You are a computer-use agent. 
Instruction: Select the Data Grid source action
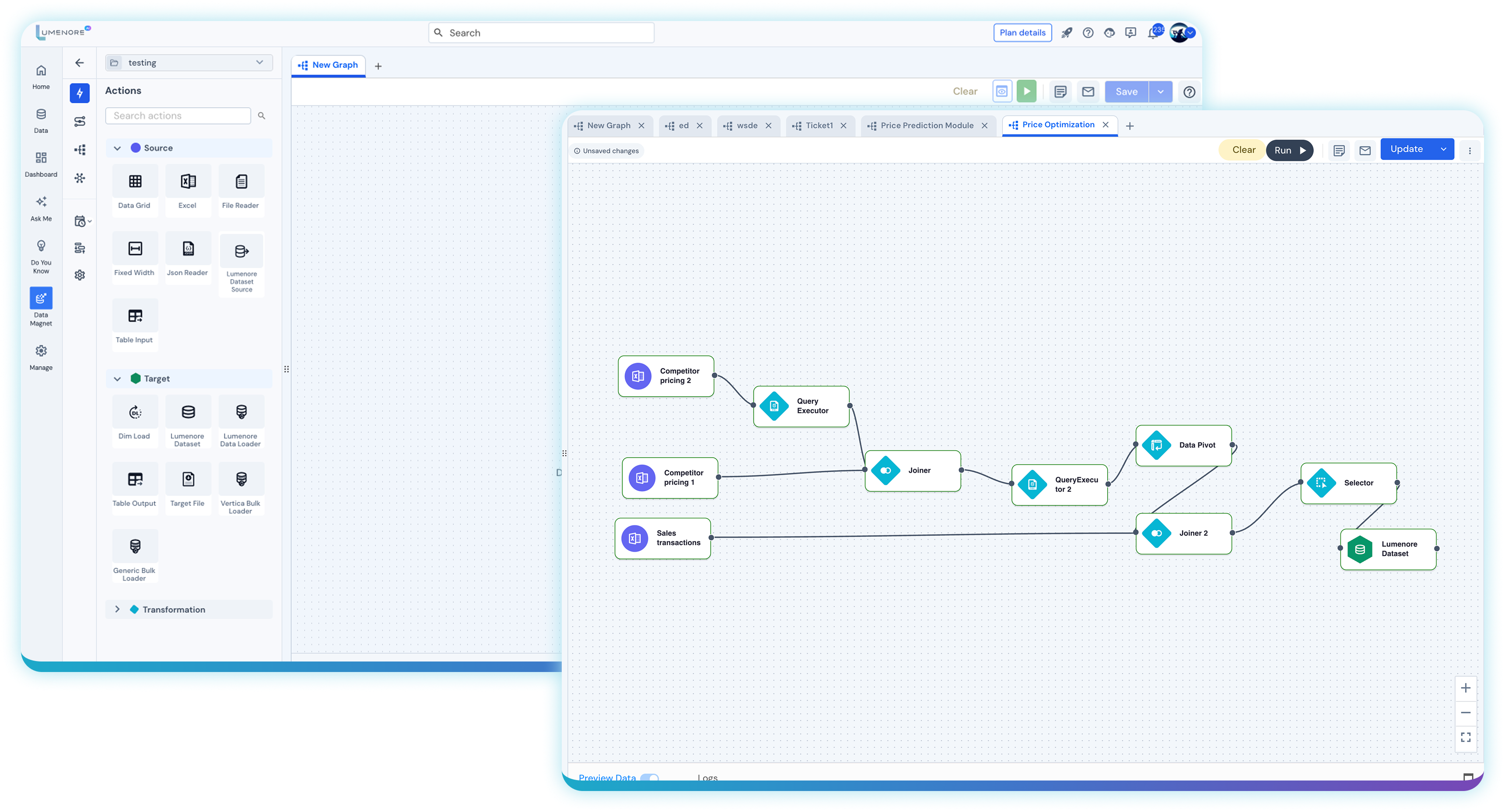pos(135,190)
